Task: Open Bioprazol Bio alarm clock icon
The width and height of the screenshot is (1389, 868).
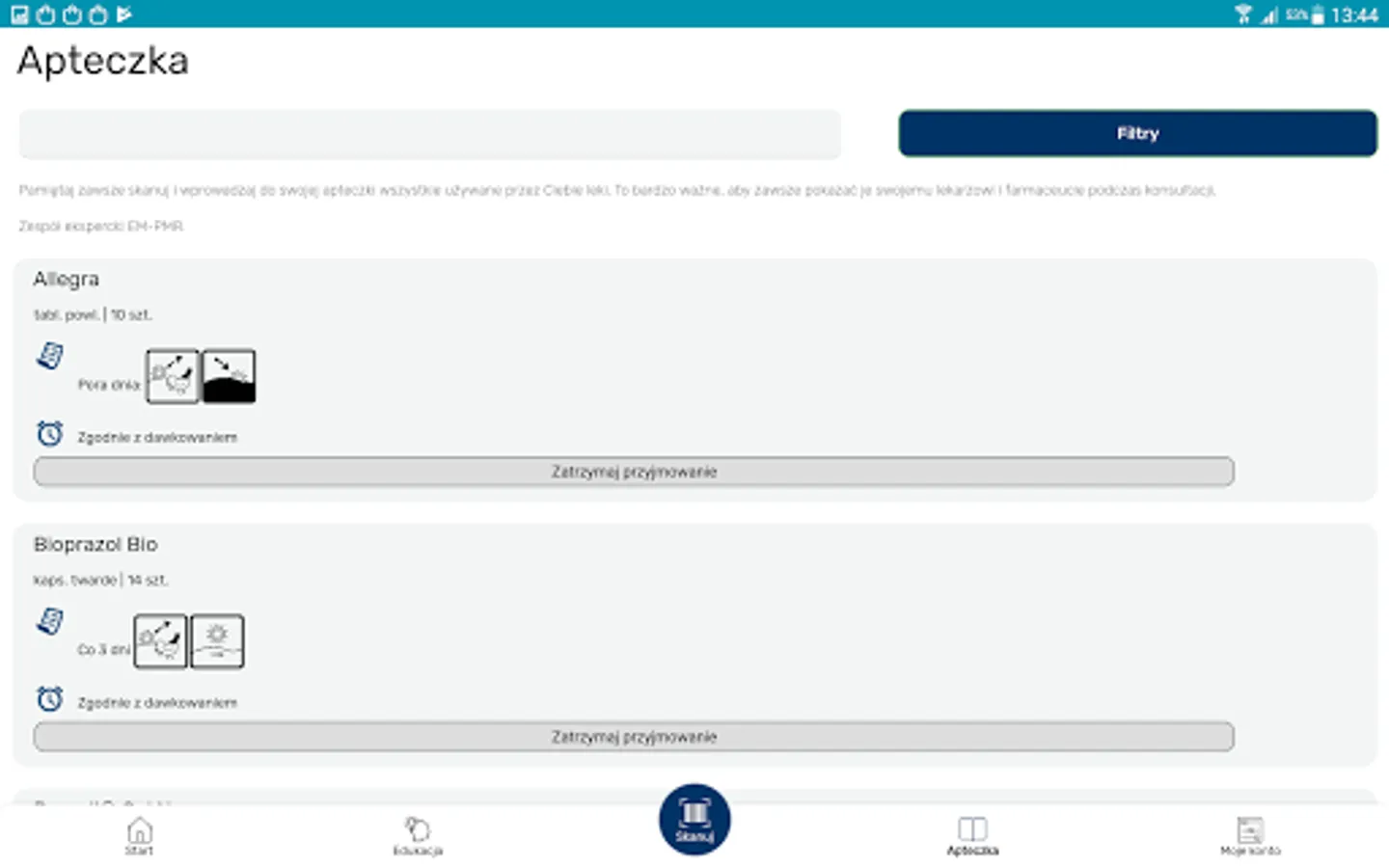Action: 50,699
